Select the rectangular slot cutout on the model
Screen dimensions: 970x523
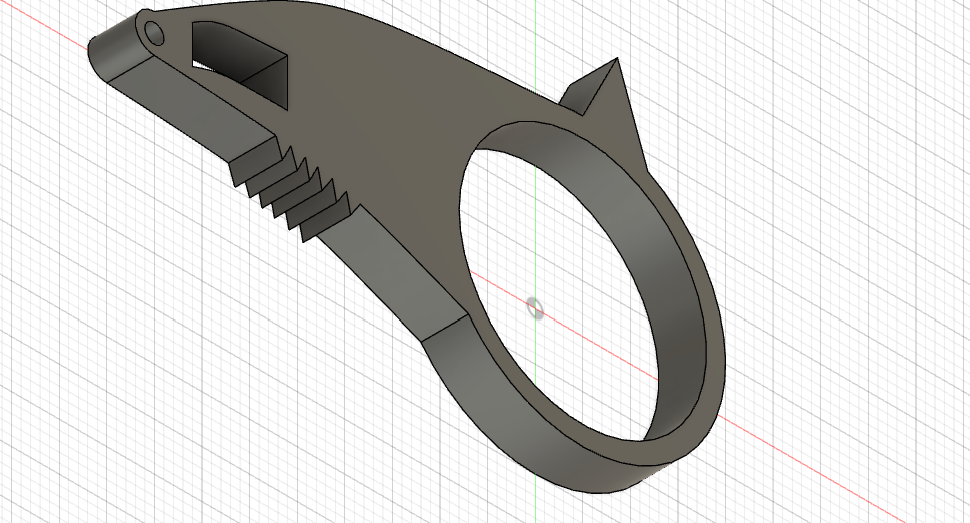240,64
